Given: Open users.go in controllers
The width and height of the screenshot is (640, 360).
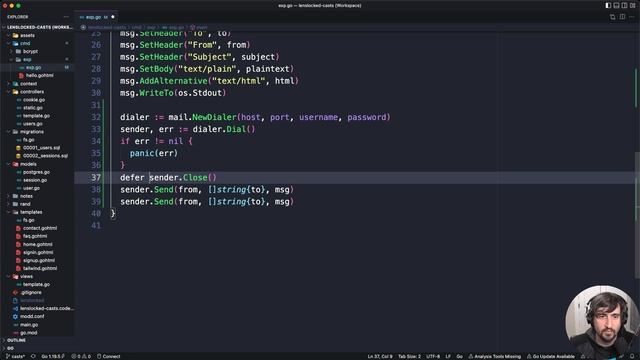Looking at the screenshot, I should (33, 124).
